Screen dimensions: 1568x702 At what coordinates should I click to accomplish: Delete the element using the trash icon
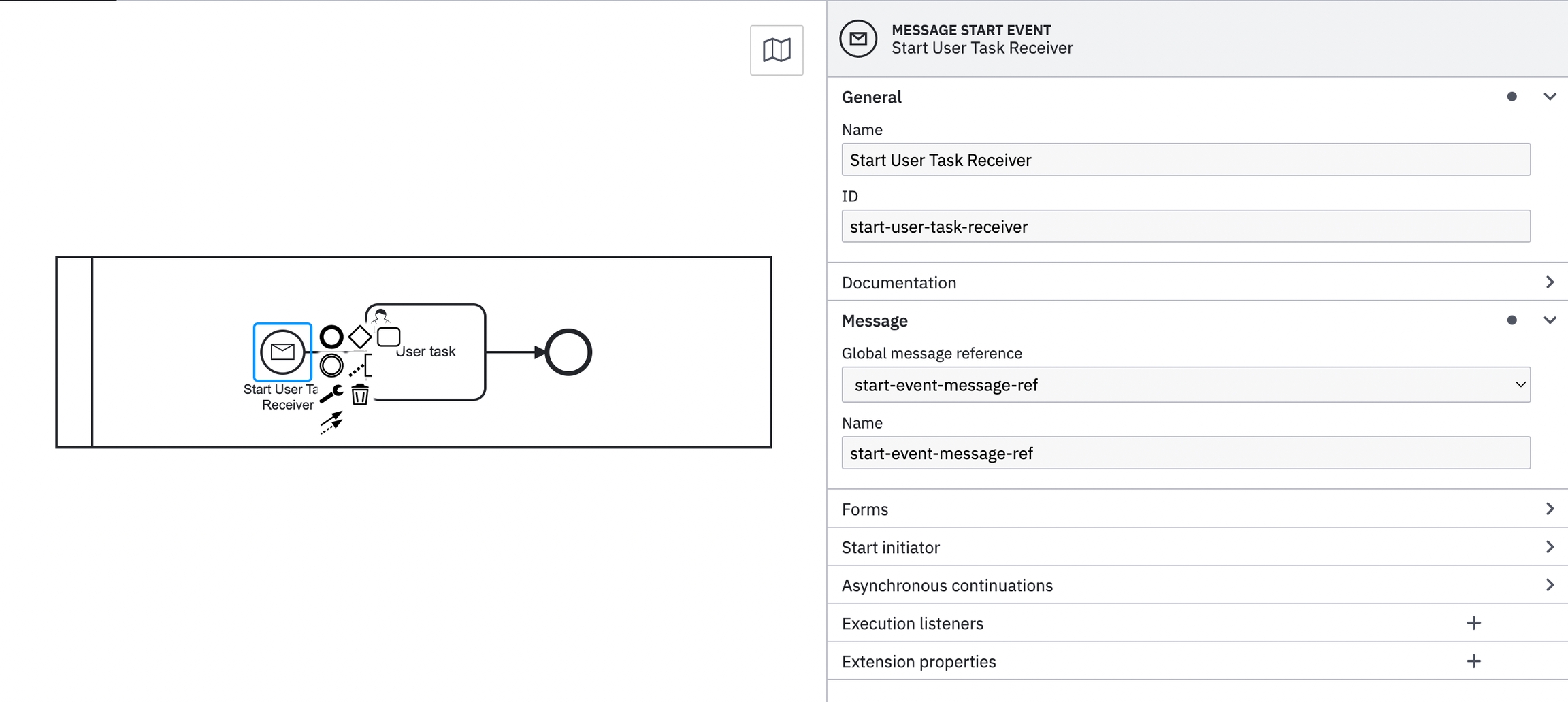[360, 395]
